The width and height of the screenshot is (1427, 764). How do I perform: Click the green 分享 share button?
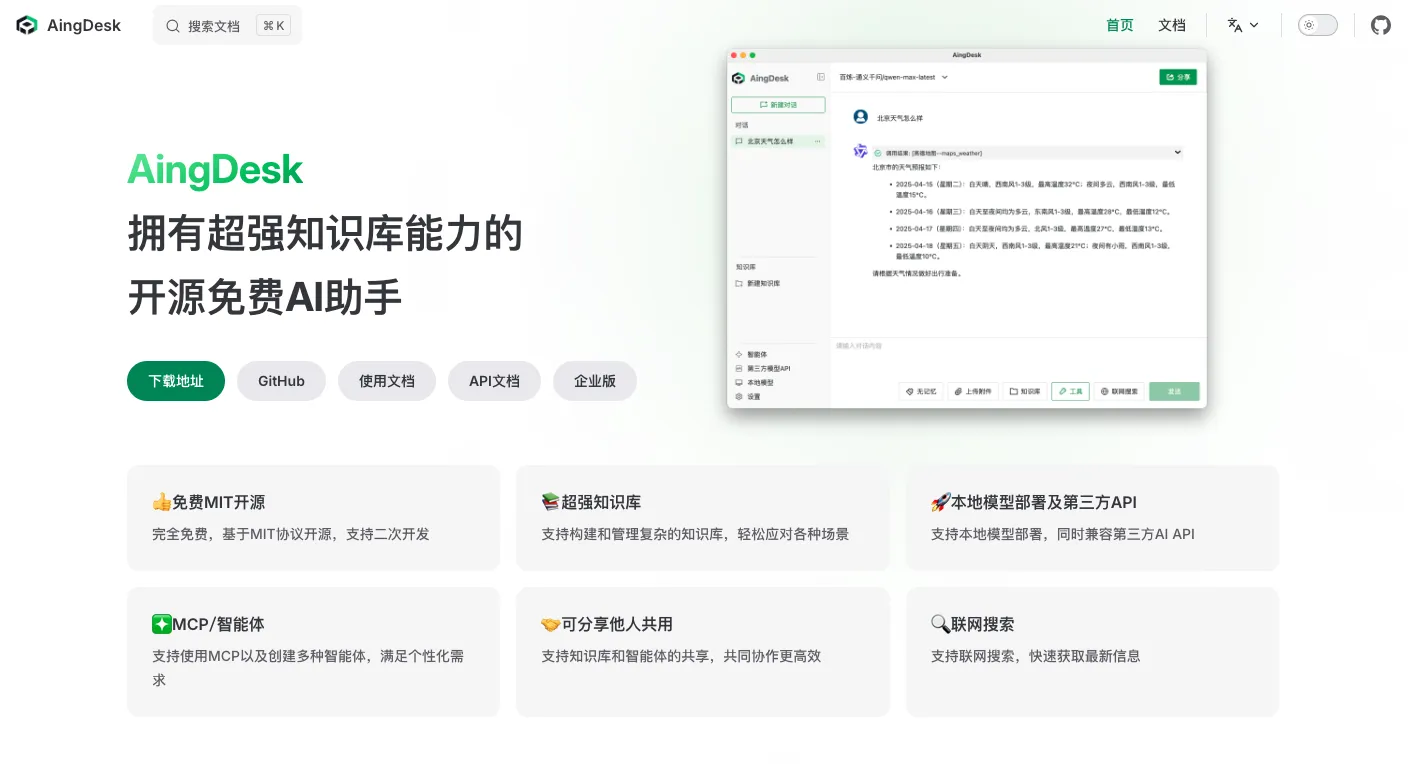tap(1178, 77)
